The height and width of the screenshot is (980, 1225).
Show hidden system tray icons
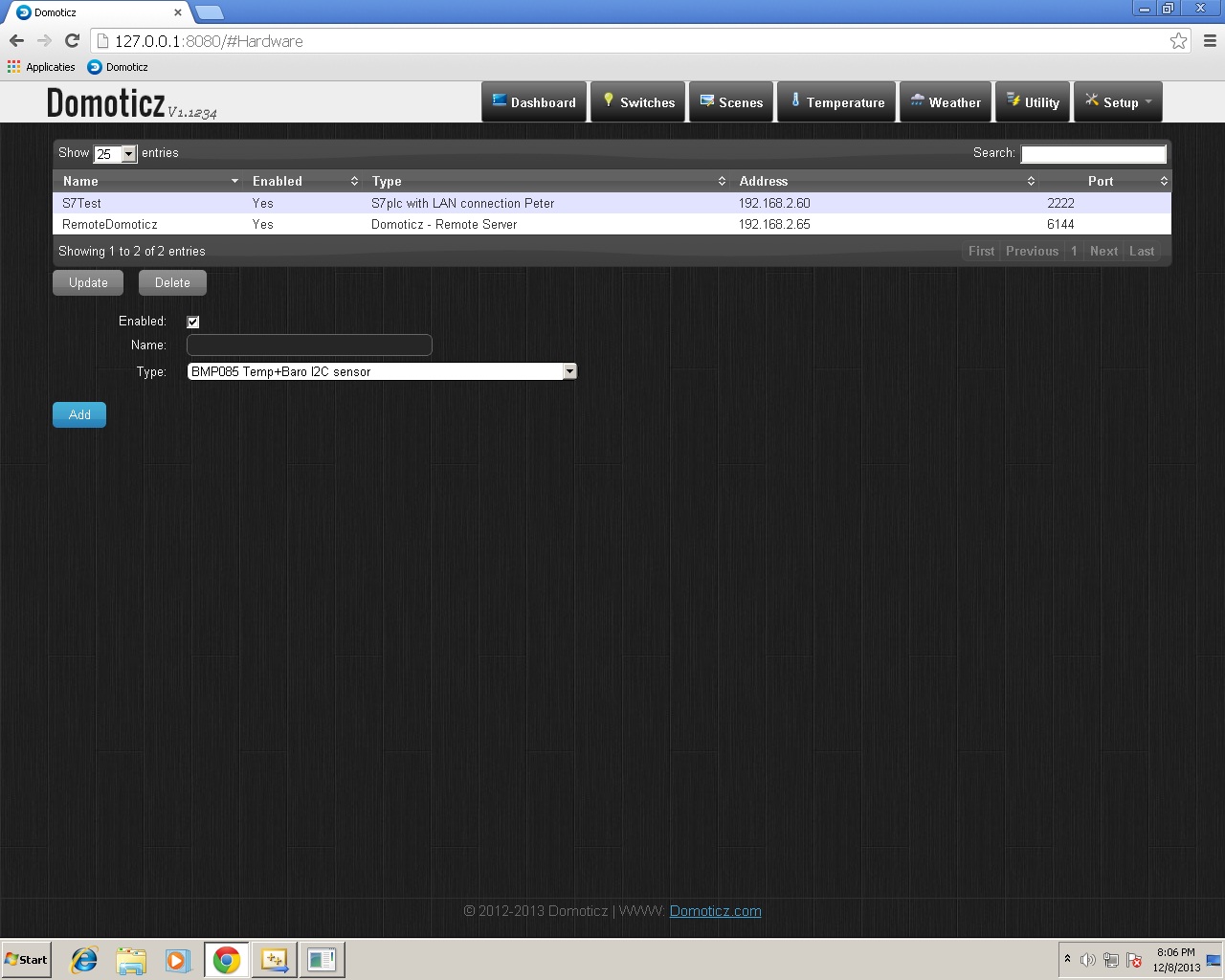click(1067, 959)
